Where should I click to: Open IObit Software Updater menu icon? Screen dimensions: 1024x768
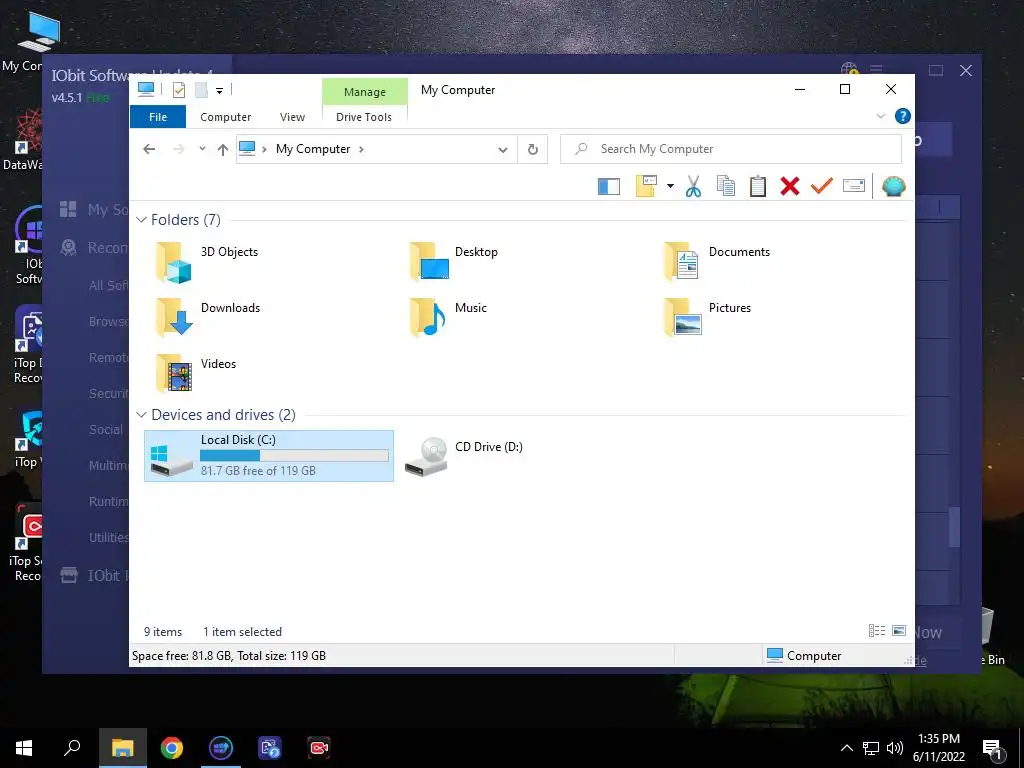[x=876, y=69]
